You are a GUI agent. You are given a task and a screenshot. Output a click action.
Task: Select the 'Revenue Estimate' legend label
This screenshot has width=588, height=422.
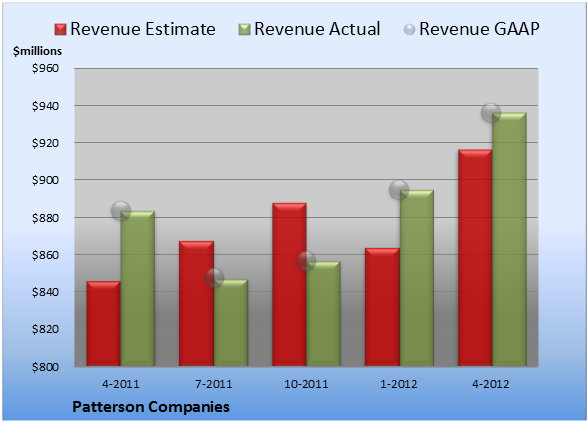(143, 29)
